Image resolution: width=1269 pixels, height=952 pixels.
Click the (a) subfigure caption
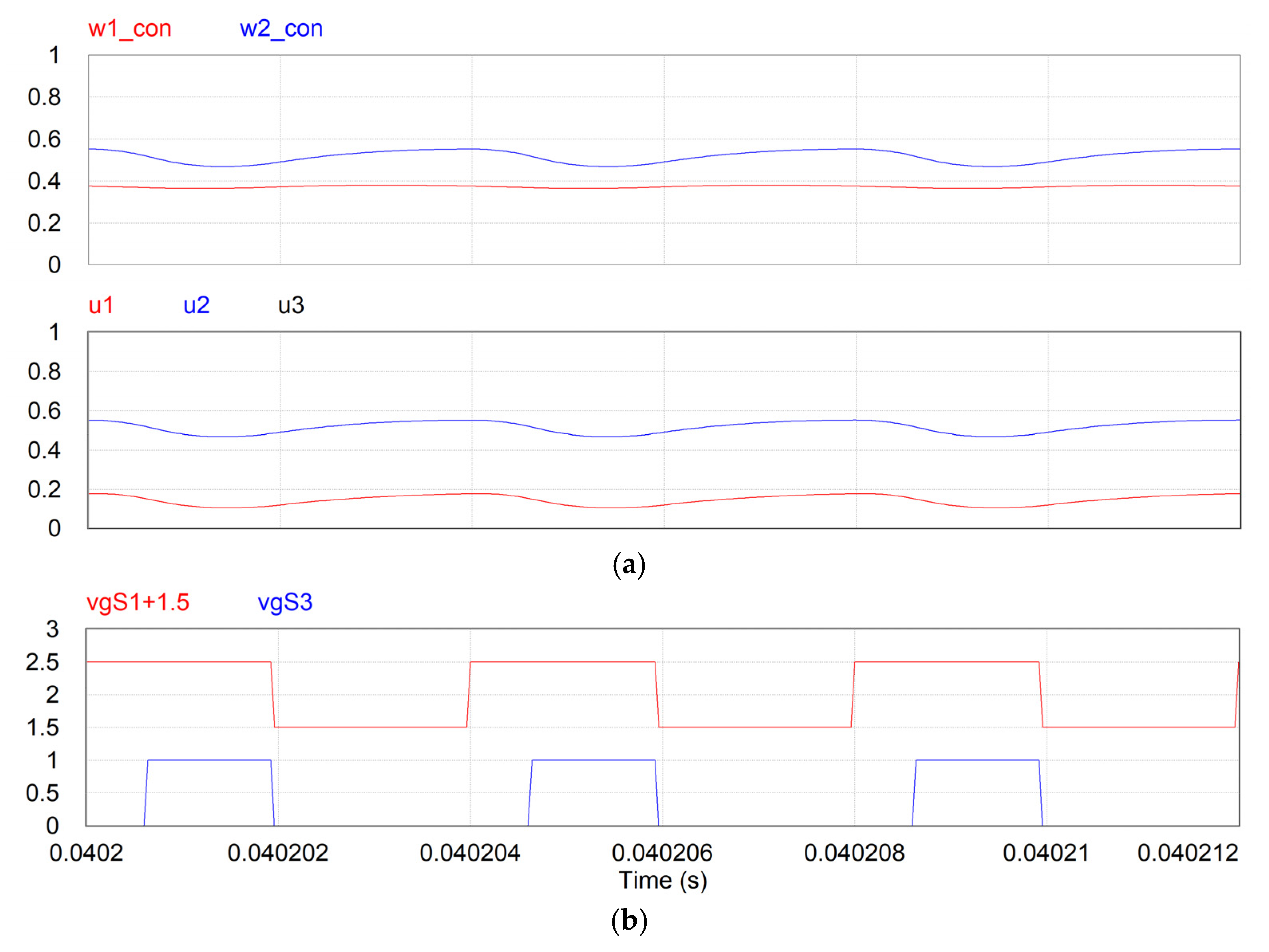(x=630, y=565)
